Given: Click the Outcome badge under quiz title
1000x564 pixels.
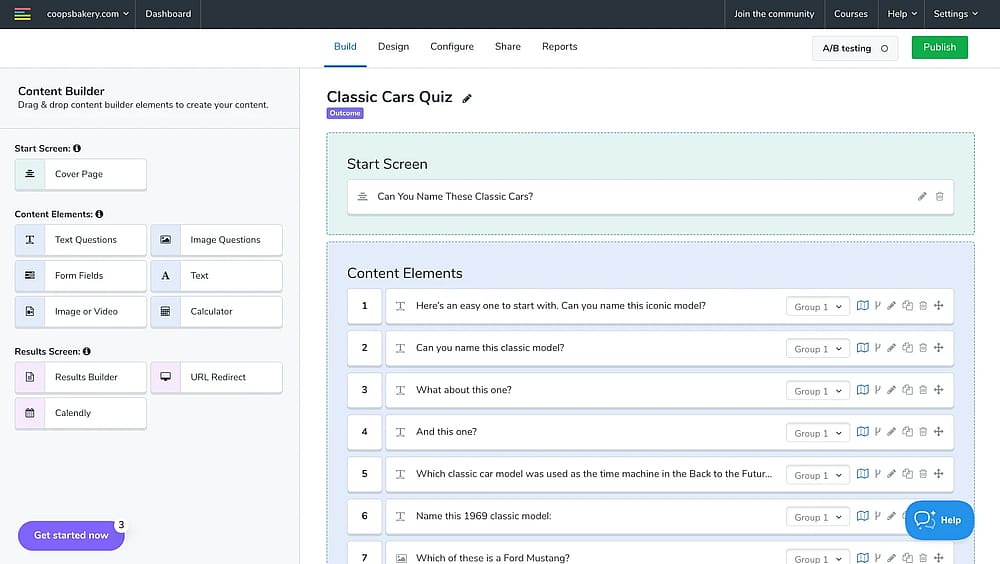Looking at the screenshot, I should 345,113.
